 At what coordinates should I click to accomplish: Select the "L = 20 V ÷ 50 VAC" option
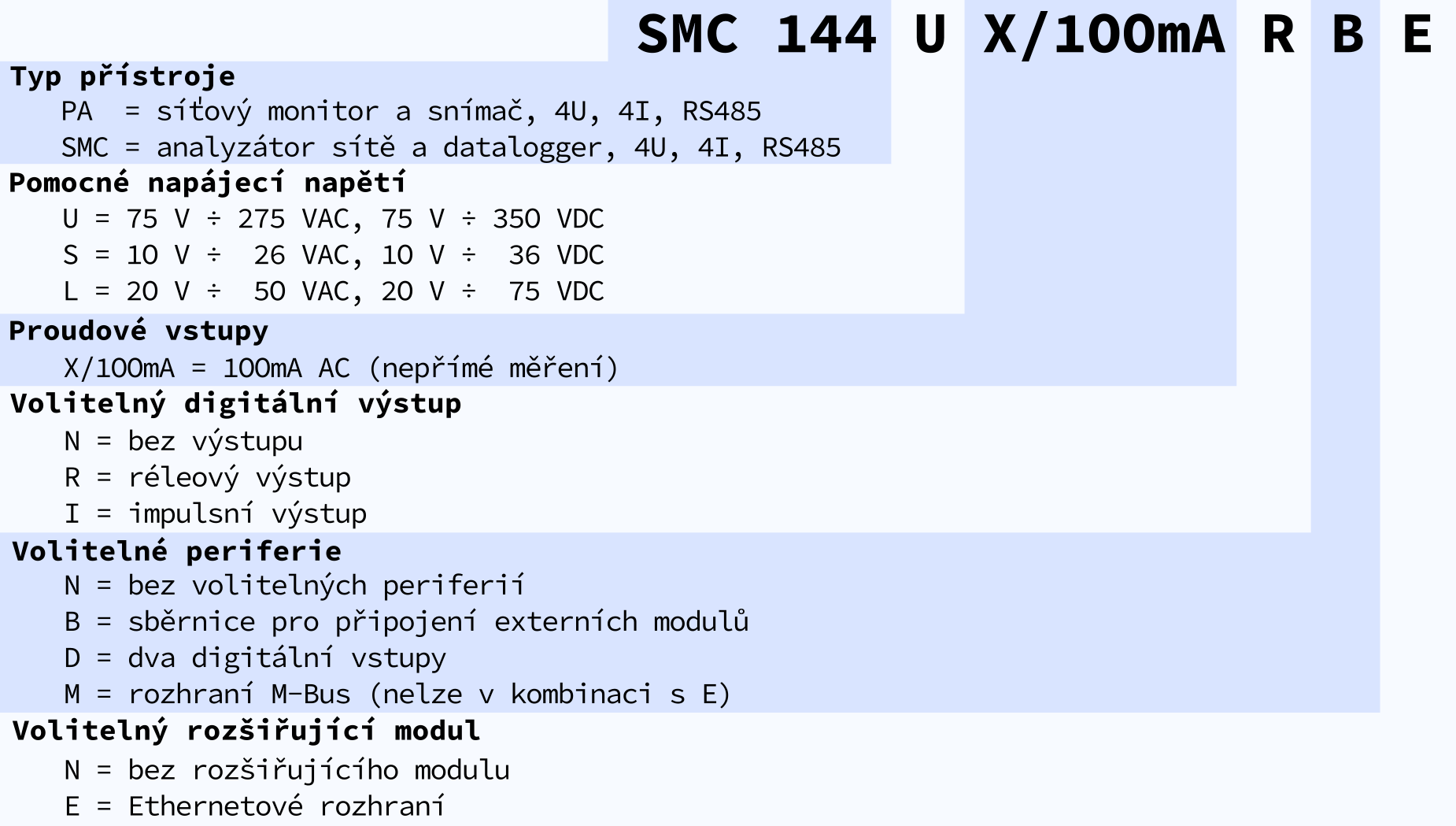point(333,291)
